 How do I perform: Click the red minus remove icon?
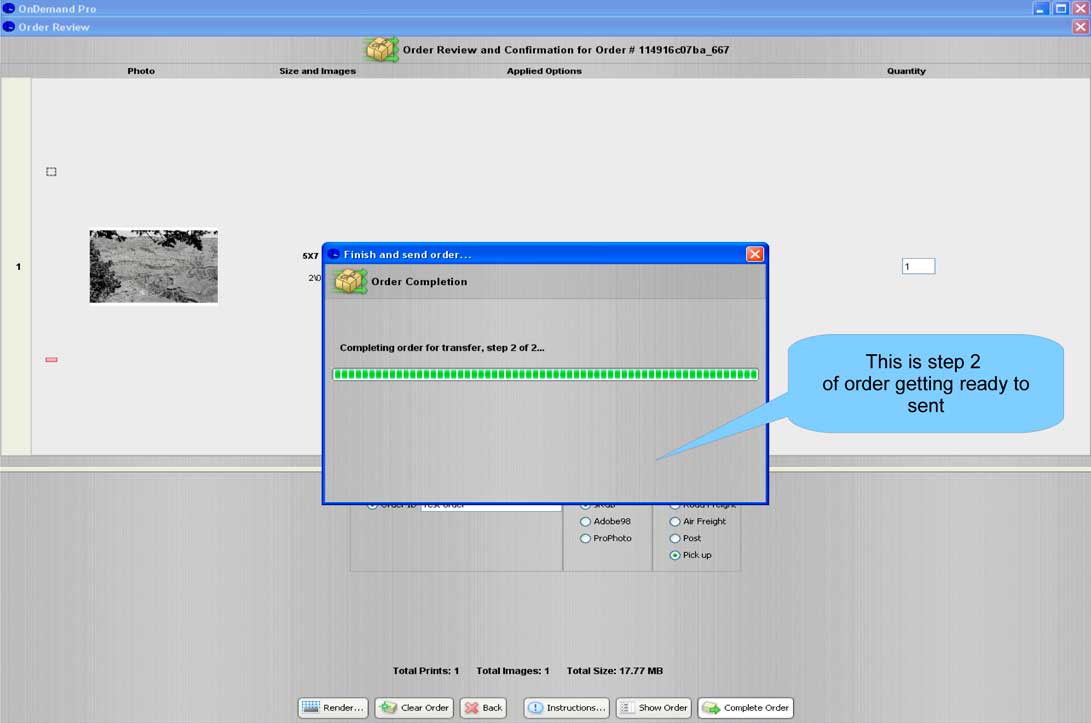[51, 359]
